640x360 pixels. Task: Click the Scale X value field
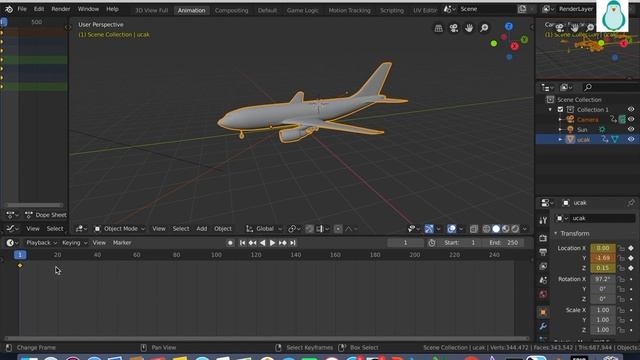point(603,310)
